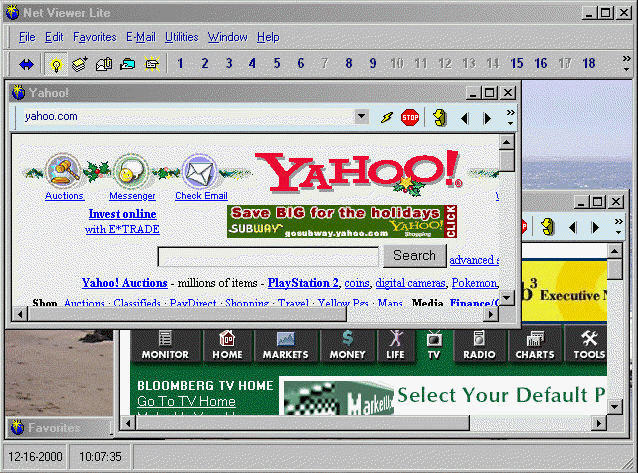Click the yahoo.com address field
The height and width of the screenshot is (473, 638).
pos(187,116)
